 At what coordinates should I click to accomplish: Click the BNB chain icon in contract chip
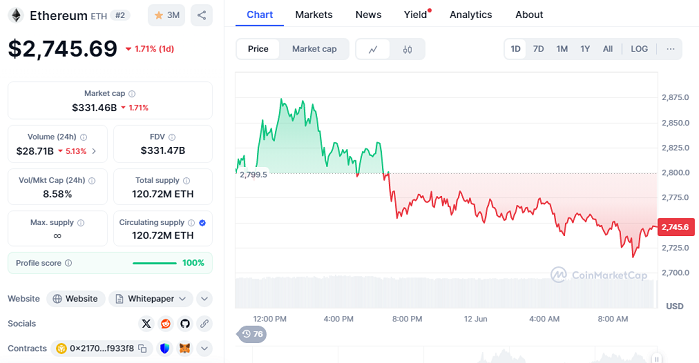click(61, 349)
